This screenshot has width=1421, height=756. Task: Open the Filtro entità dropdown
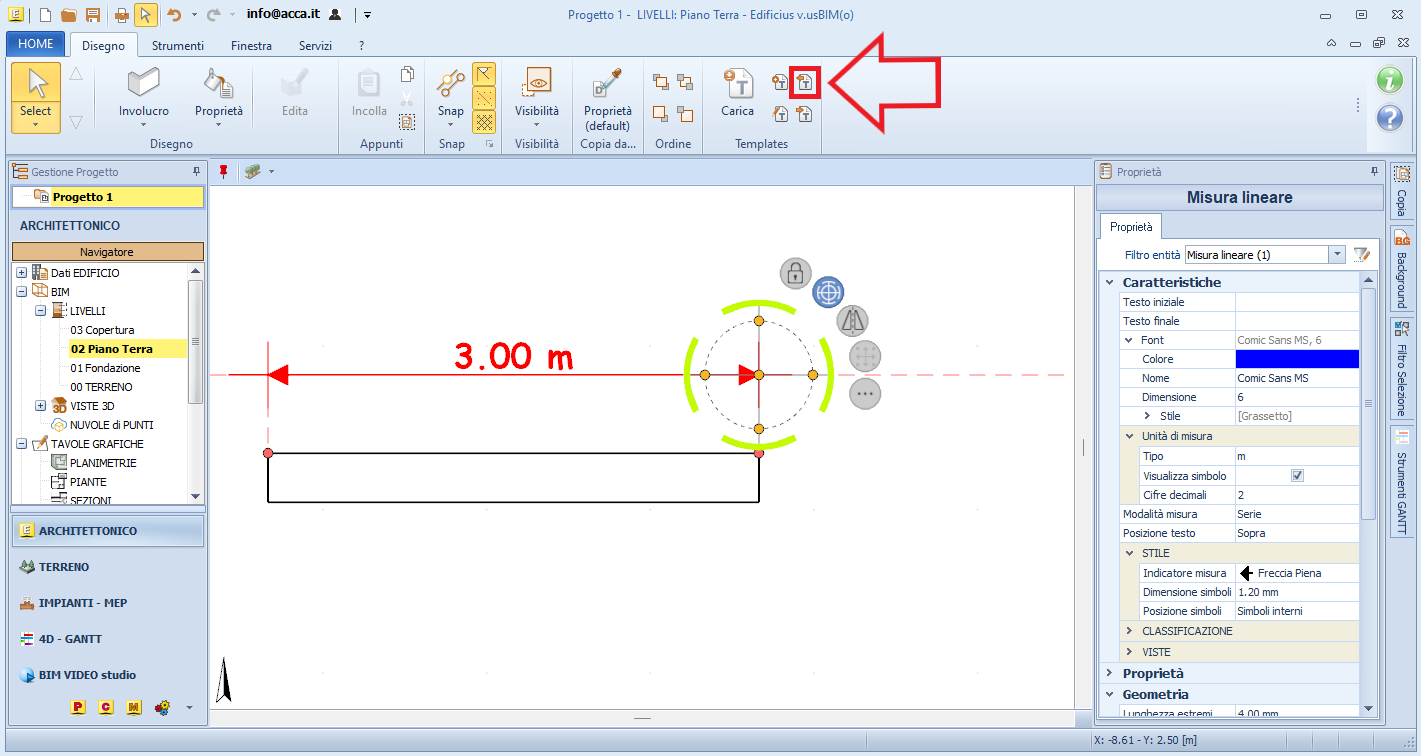(x=1337, y=255)
